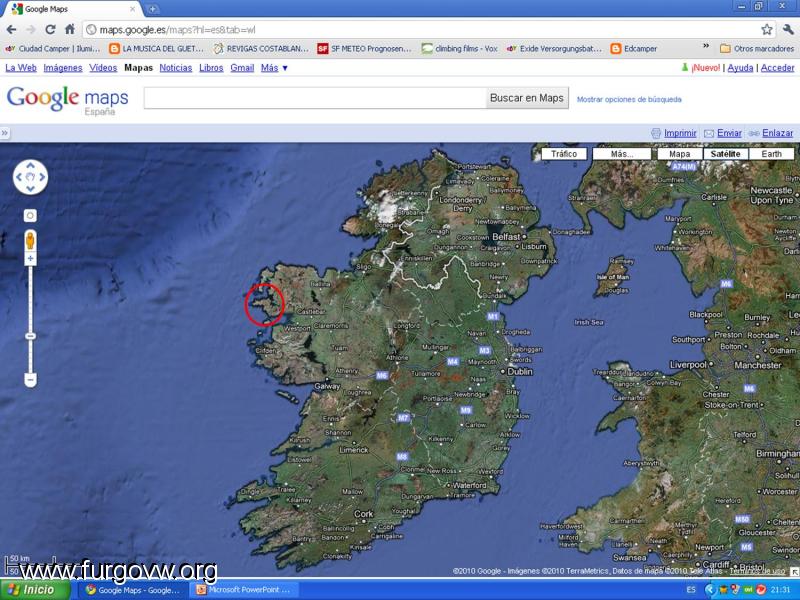Open the Edcamper bookmark
Screen dimensions: 800x600
tap(634, 48)
